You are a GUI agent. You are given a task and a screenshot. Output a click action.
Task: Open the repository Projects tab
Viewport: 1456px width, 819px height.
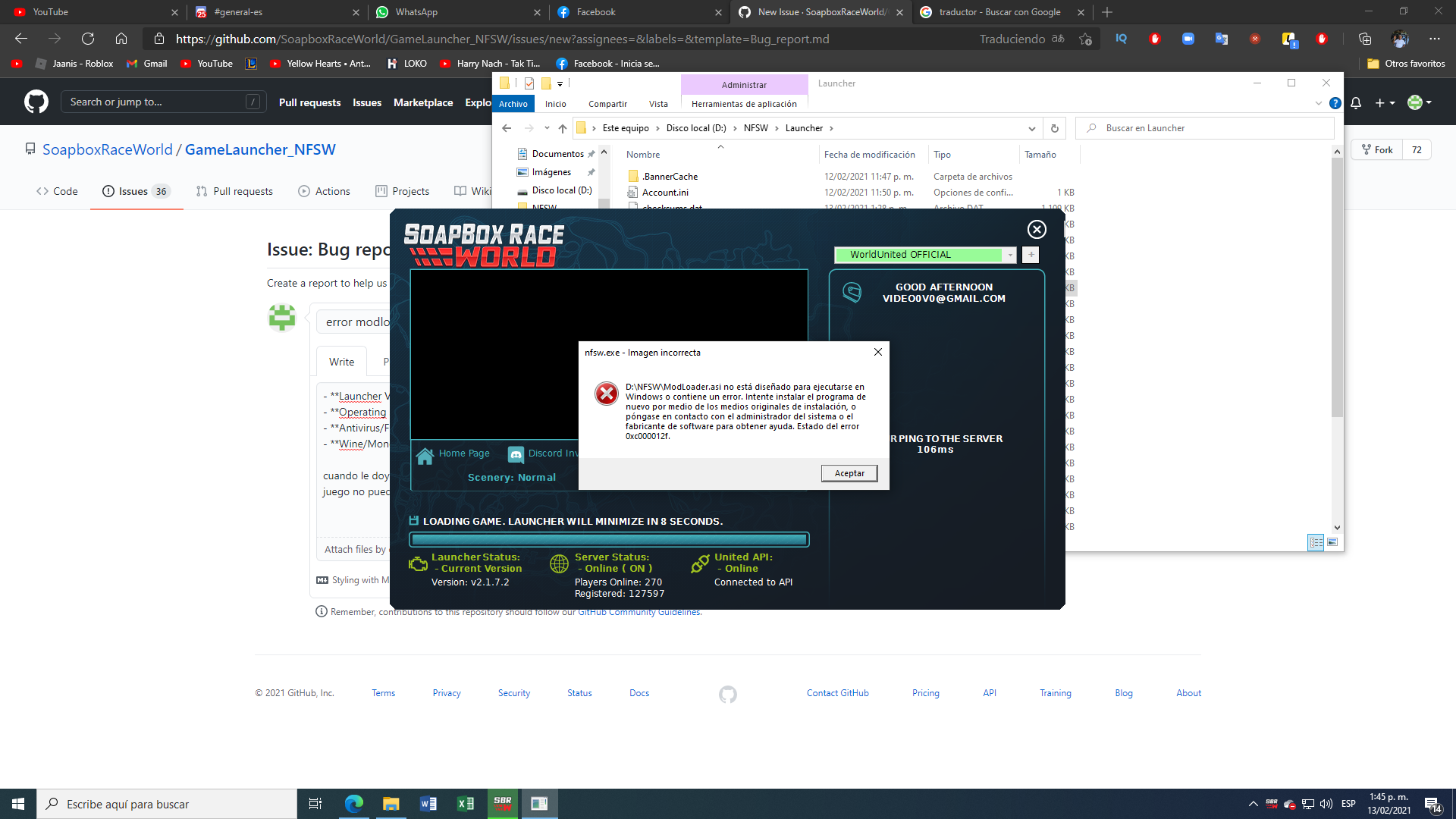coord(402,191)
